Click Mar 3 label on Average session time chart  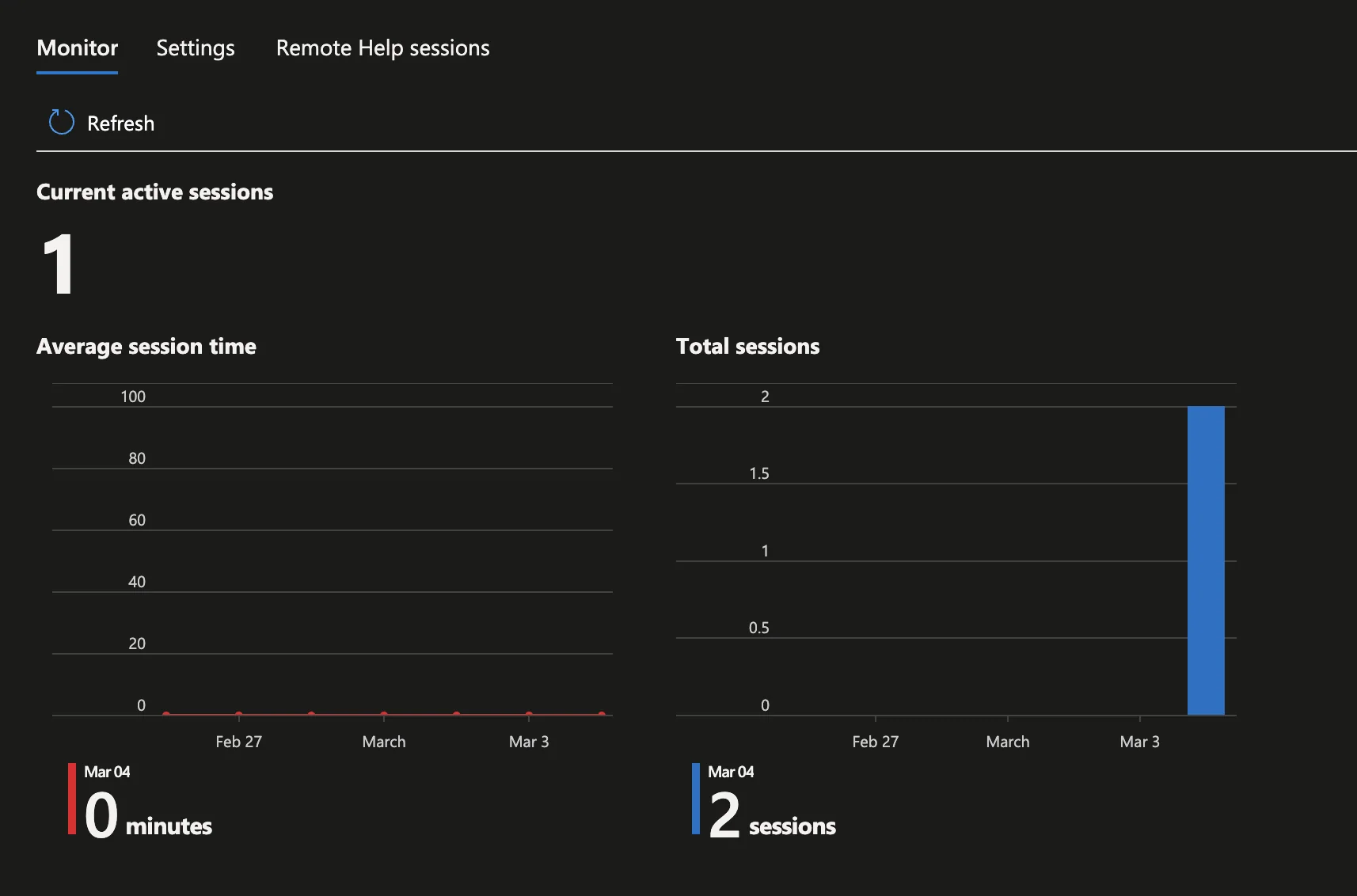pyautogui.click(x=529, y=742)
